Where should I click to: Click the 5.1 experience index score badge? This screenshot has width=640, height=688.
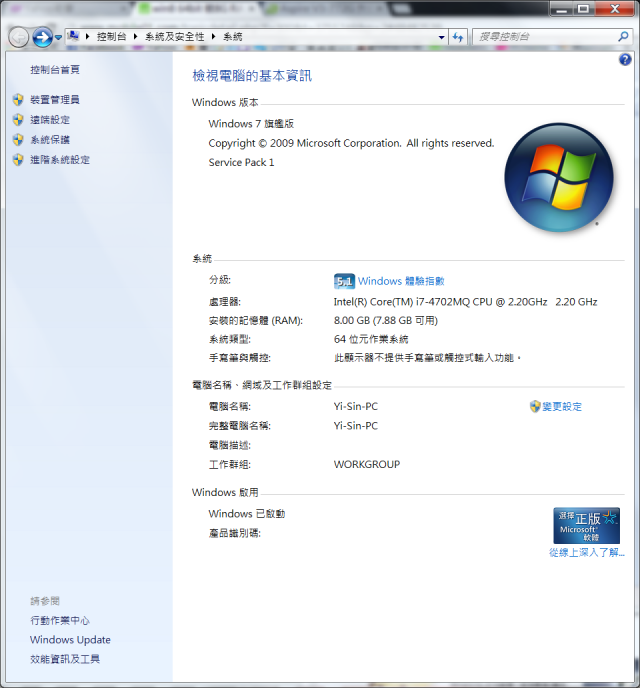coord(344,281)
